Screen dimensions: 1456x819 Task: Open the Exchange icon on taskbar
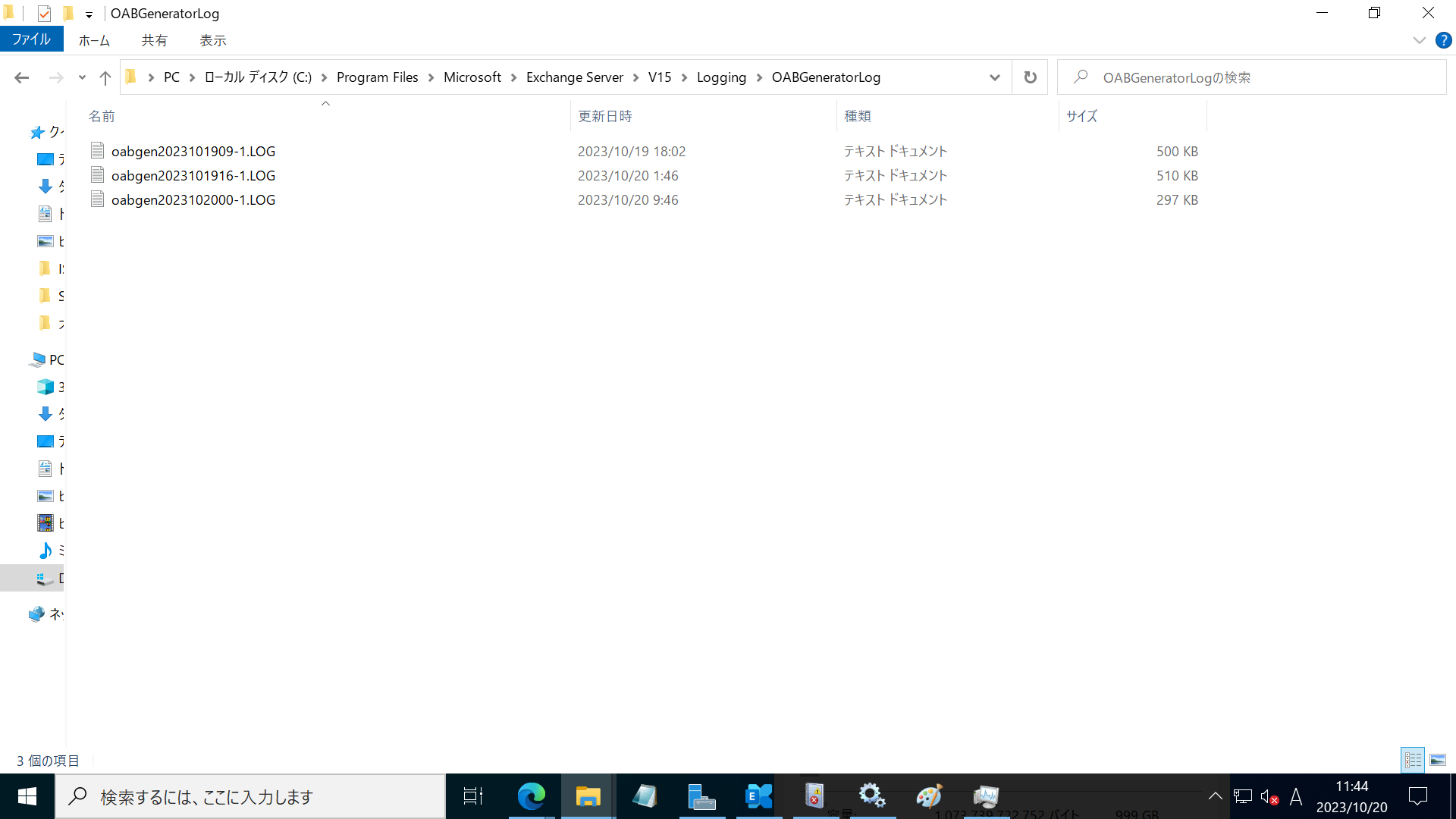[758, 796]
